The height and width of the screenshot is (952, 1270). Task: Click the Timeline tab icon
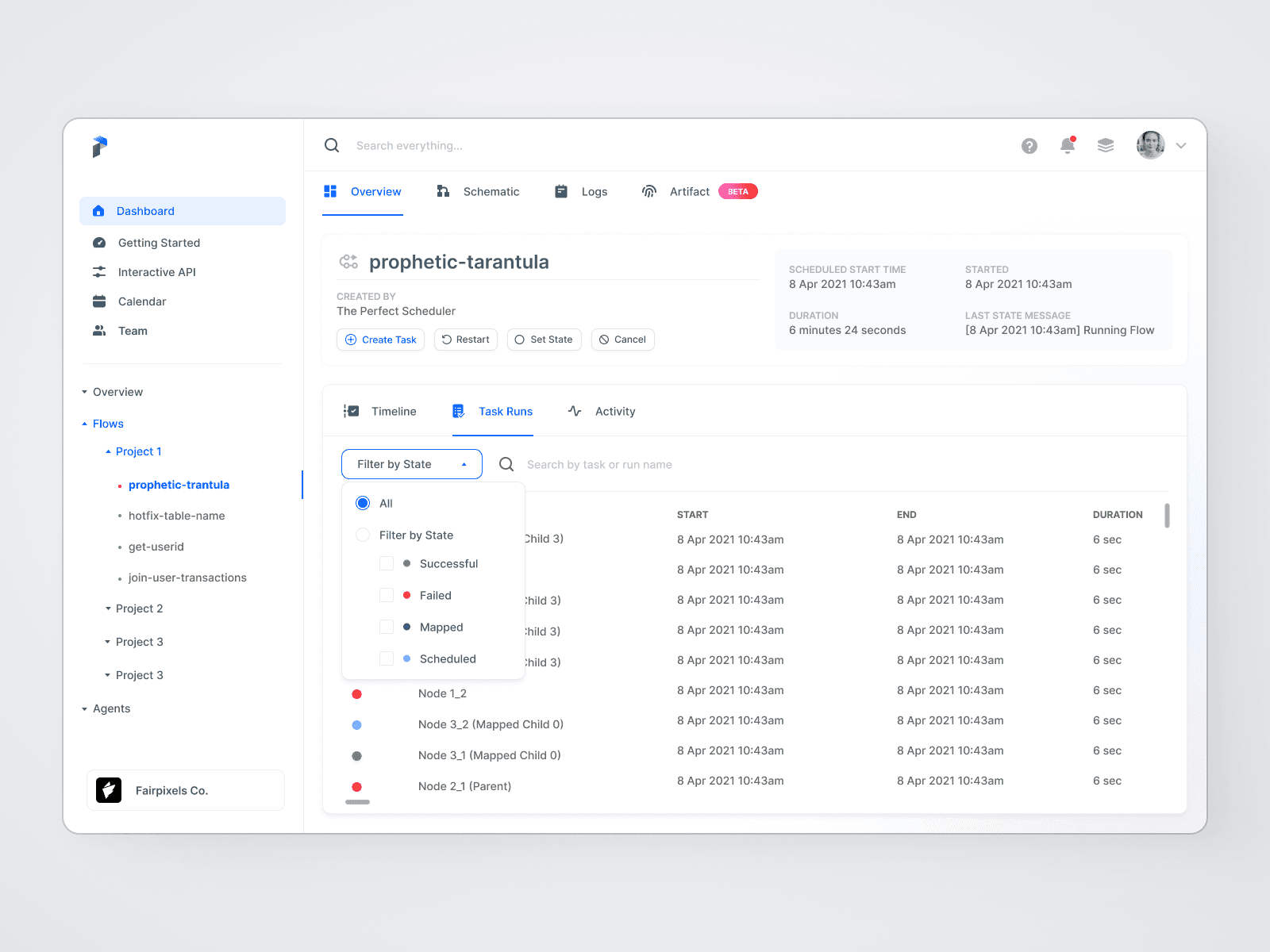coord(351,411)
